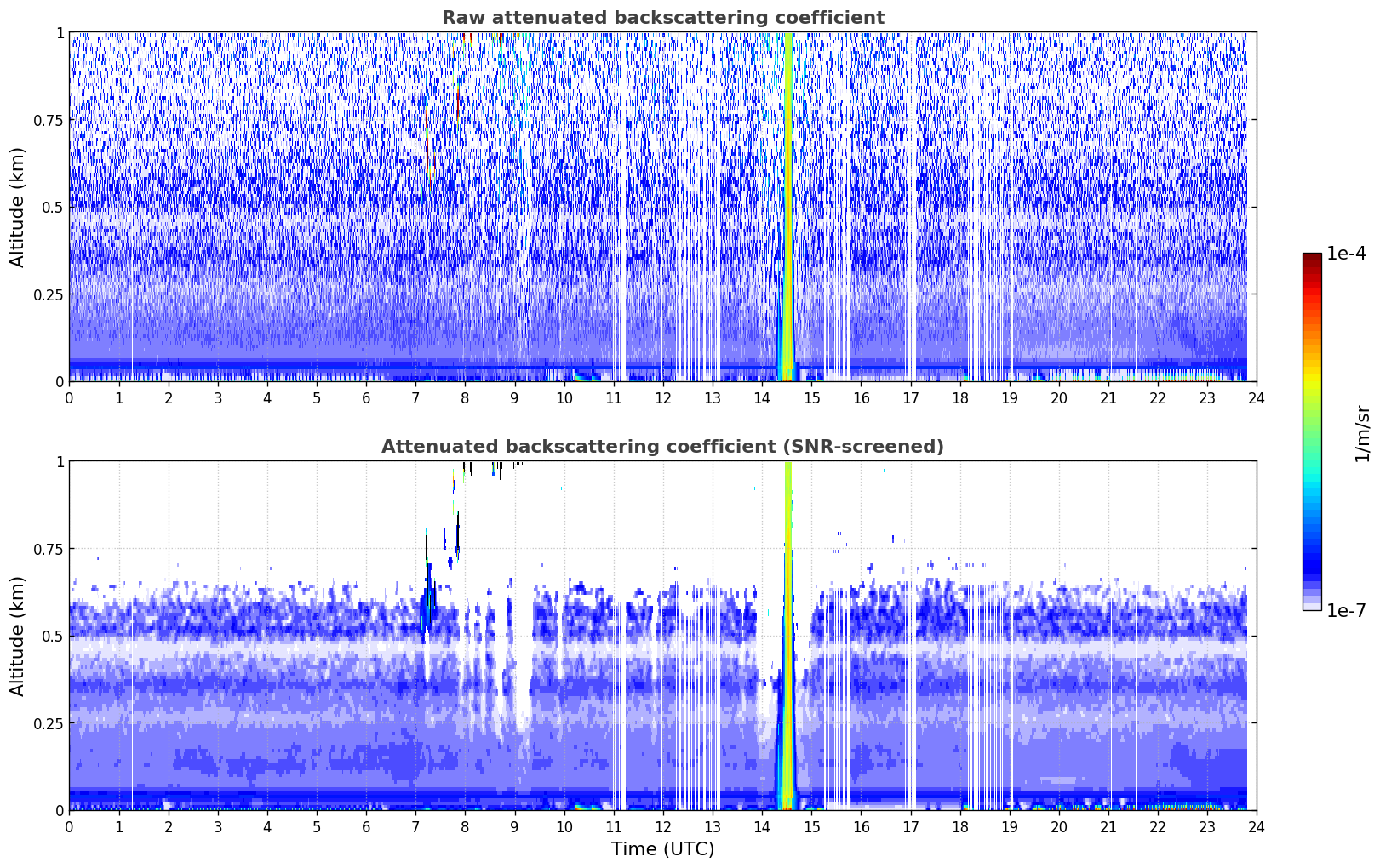Click the 'Attenuated backscattering coefficient (SNR-screened)' title

[x=662, y=447]
